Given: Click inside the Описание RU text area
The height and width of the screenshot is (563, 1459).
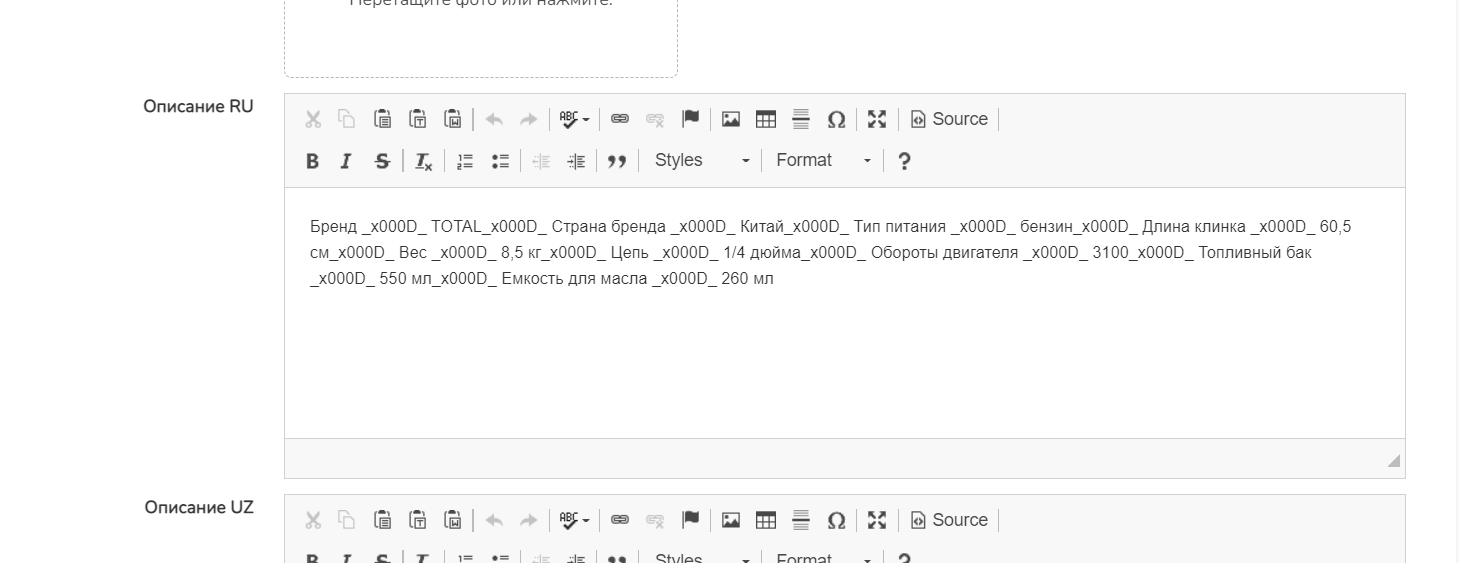Looking at the screenshot, I should pos(844,313).
